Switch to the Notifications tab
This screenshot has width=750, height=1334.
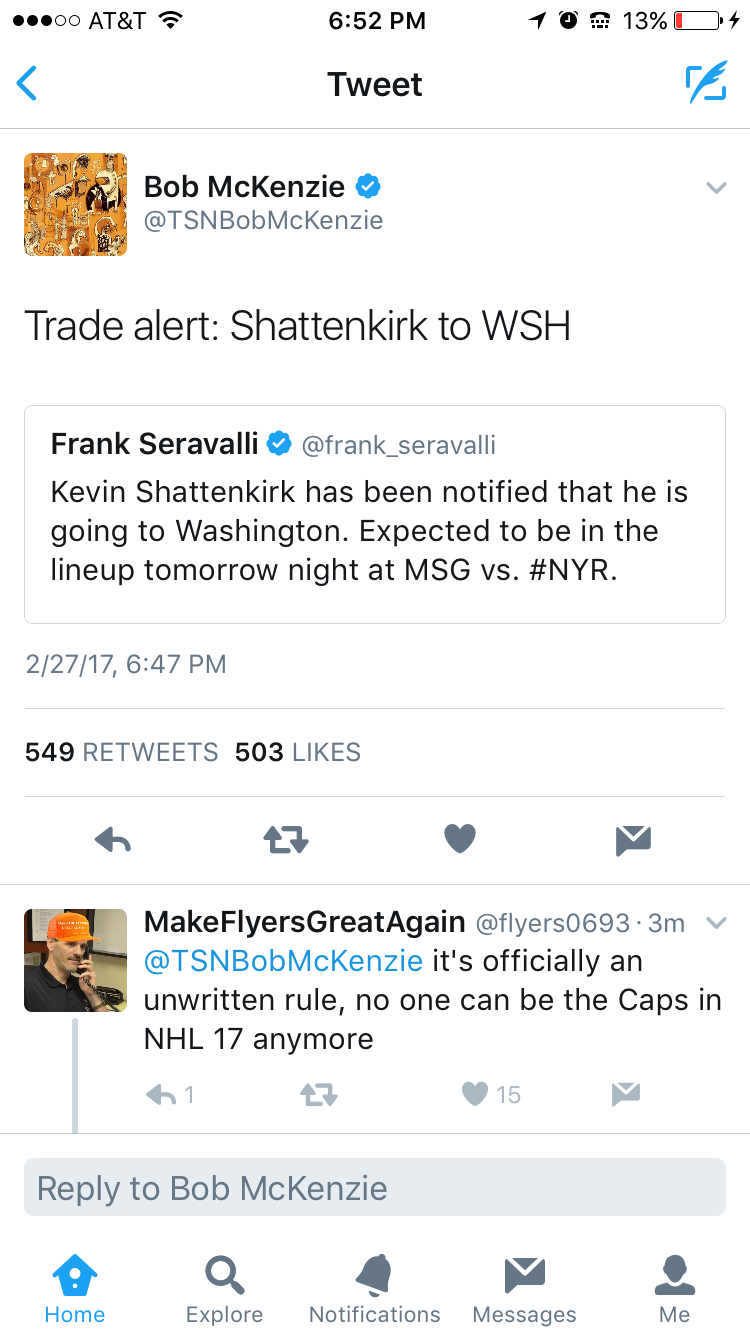pyautogui.click(x=375, y=1290)
